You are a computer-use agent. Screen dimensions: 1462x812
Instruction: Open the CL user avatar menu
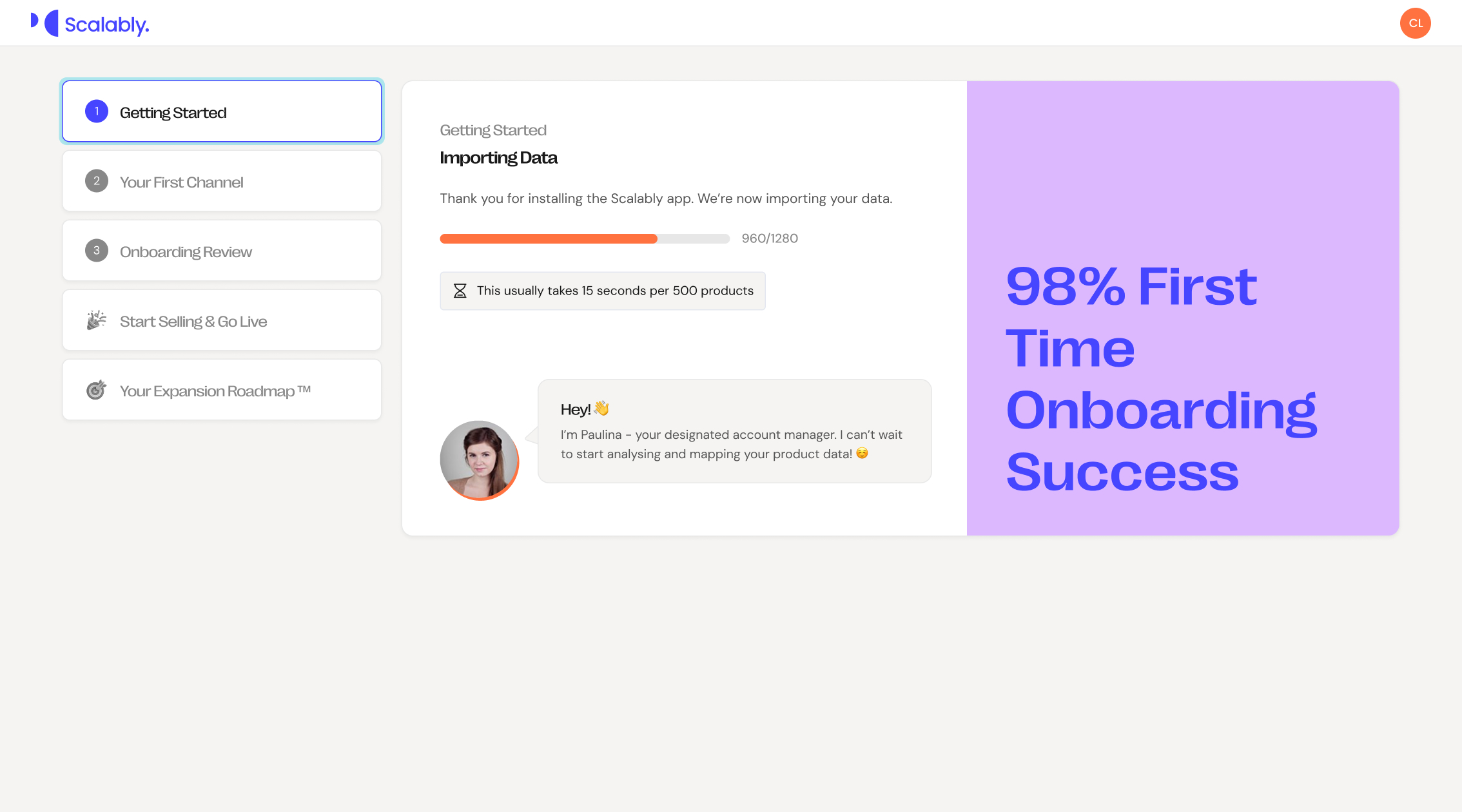point(1415,23)
